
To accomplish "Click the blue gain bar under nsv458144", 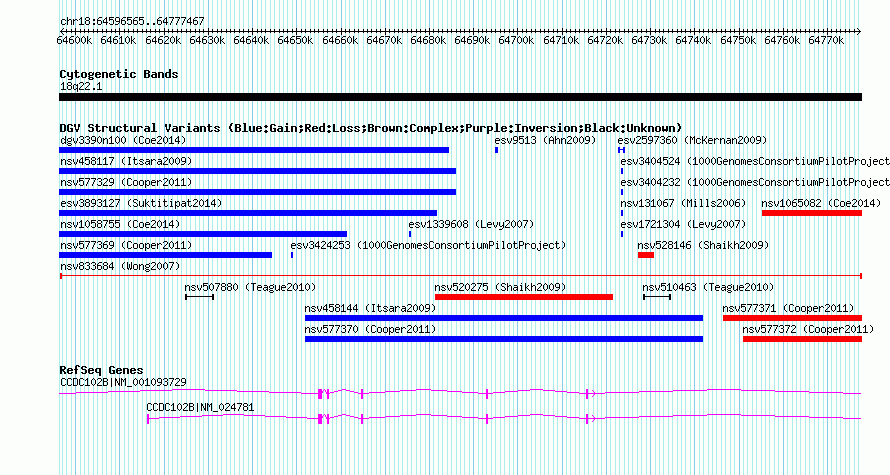I will tap(504, 318).
